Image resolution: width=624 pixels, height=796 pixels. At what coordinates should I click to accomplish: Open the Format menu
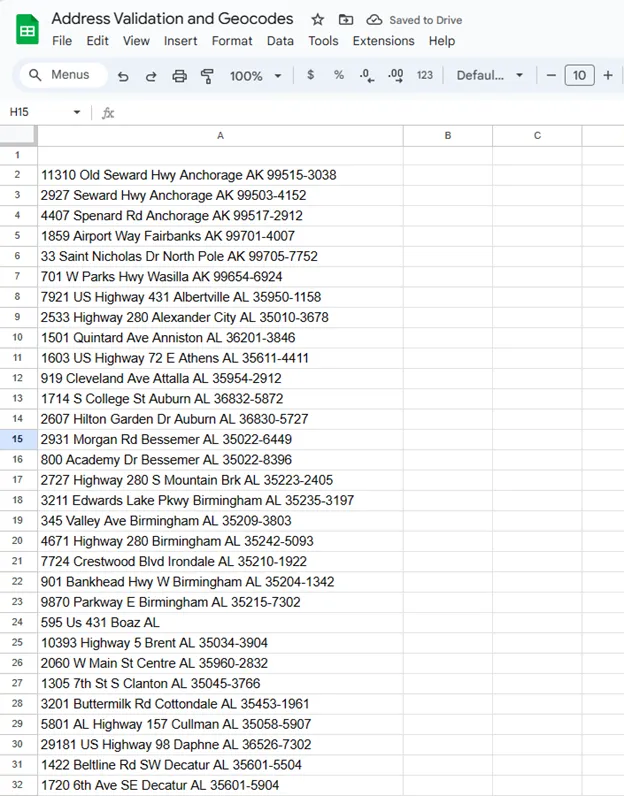click(x=232, y=41)
